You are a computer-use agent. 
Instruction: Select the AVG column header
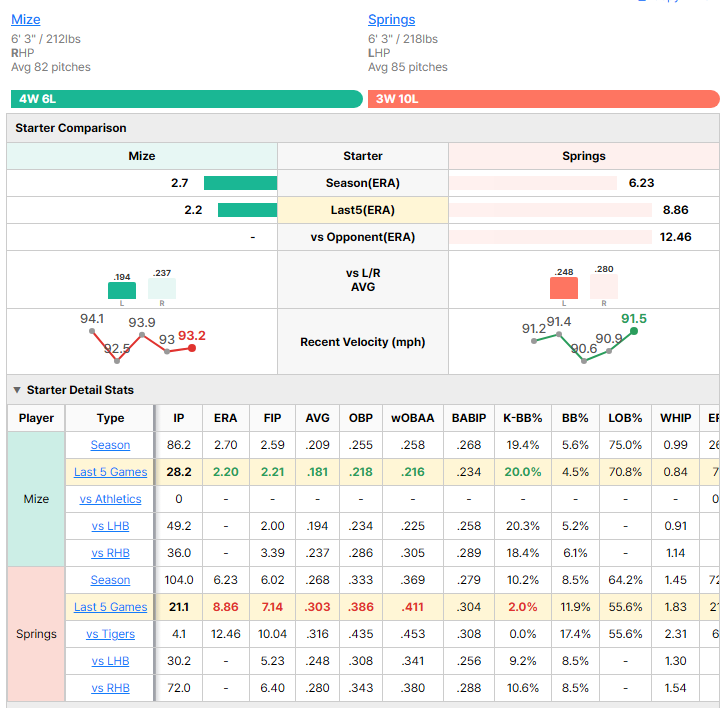(317, 418)
